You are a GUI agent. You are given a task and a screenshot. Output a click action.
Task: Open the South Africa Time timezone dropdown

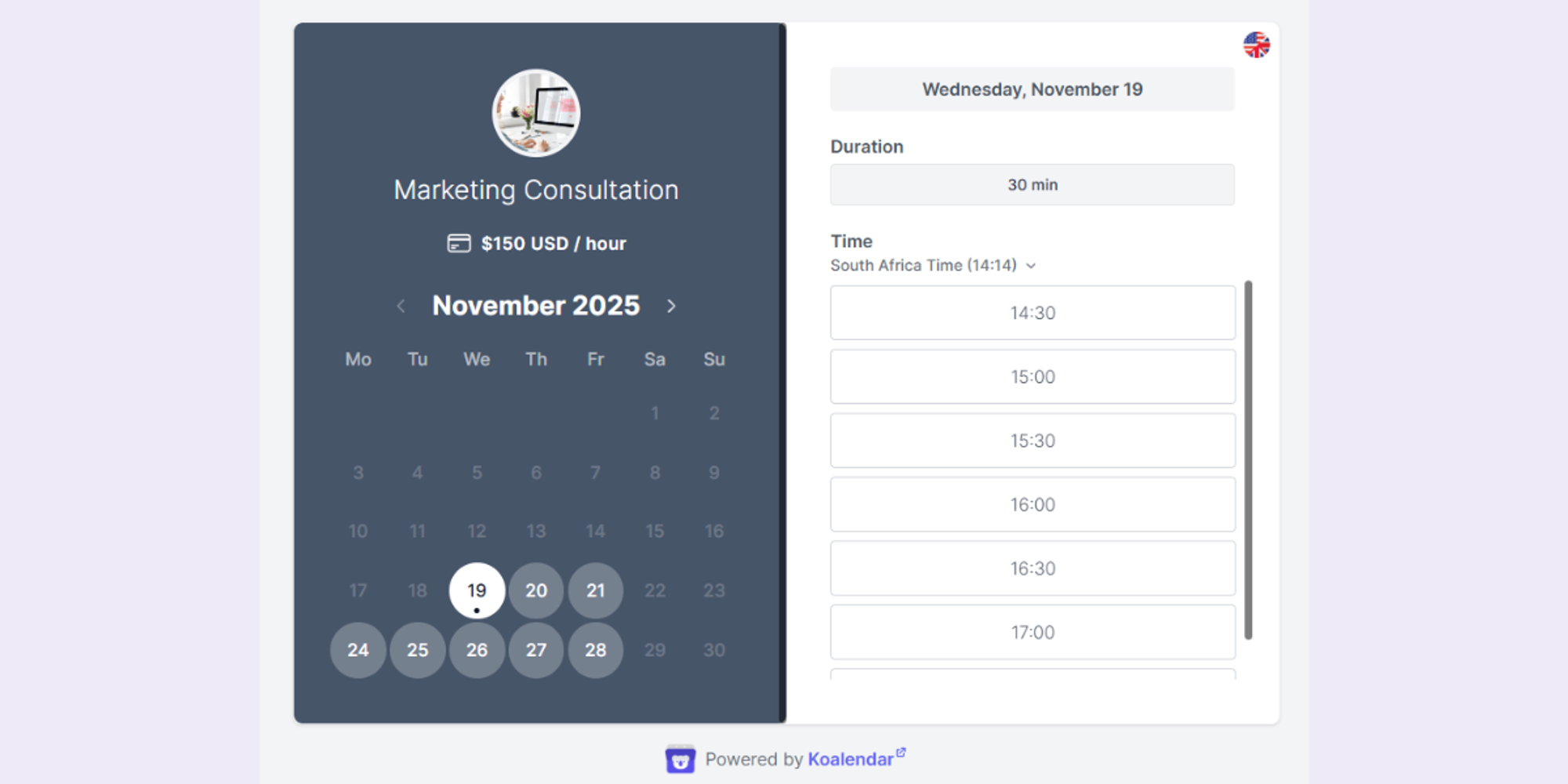(922, 265)
